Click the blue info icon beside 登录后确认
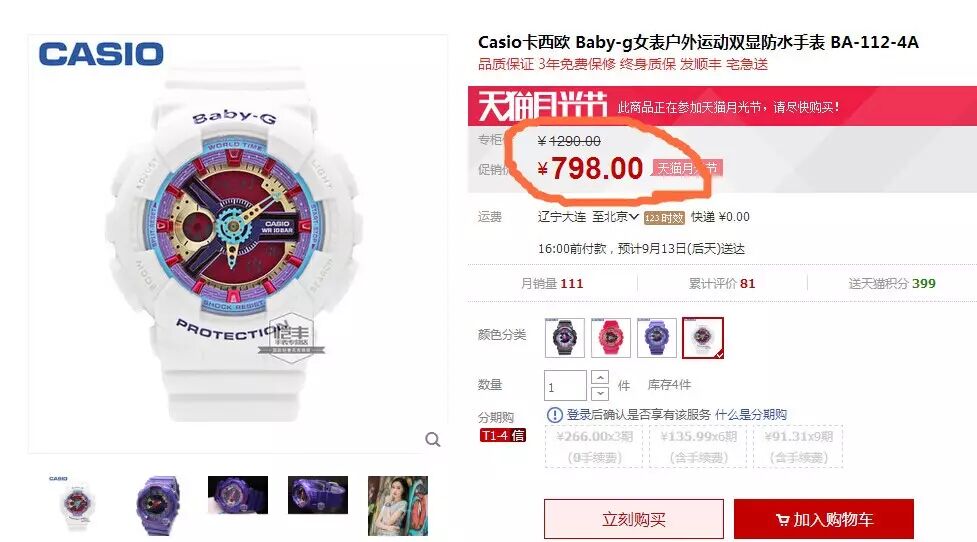The height and width of the screenshot is (542, 977). pyautogui.click(x=555, y=415)
